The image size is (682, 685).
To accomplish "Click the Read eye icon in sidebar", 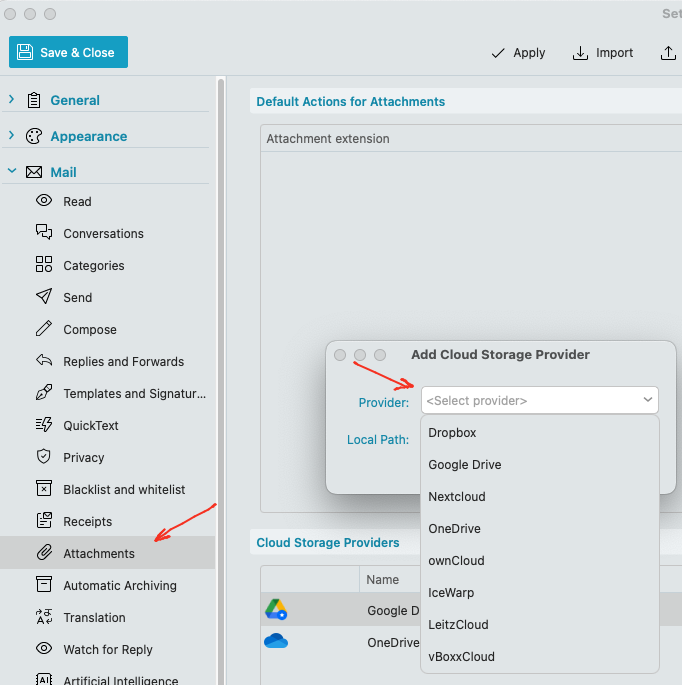I will click(44, 201).
